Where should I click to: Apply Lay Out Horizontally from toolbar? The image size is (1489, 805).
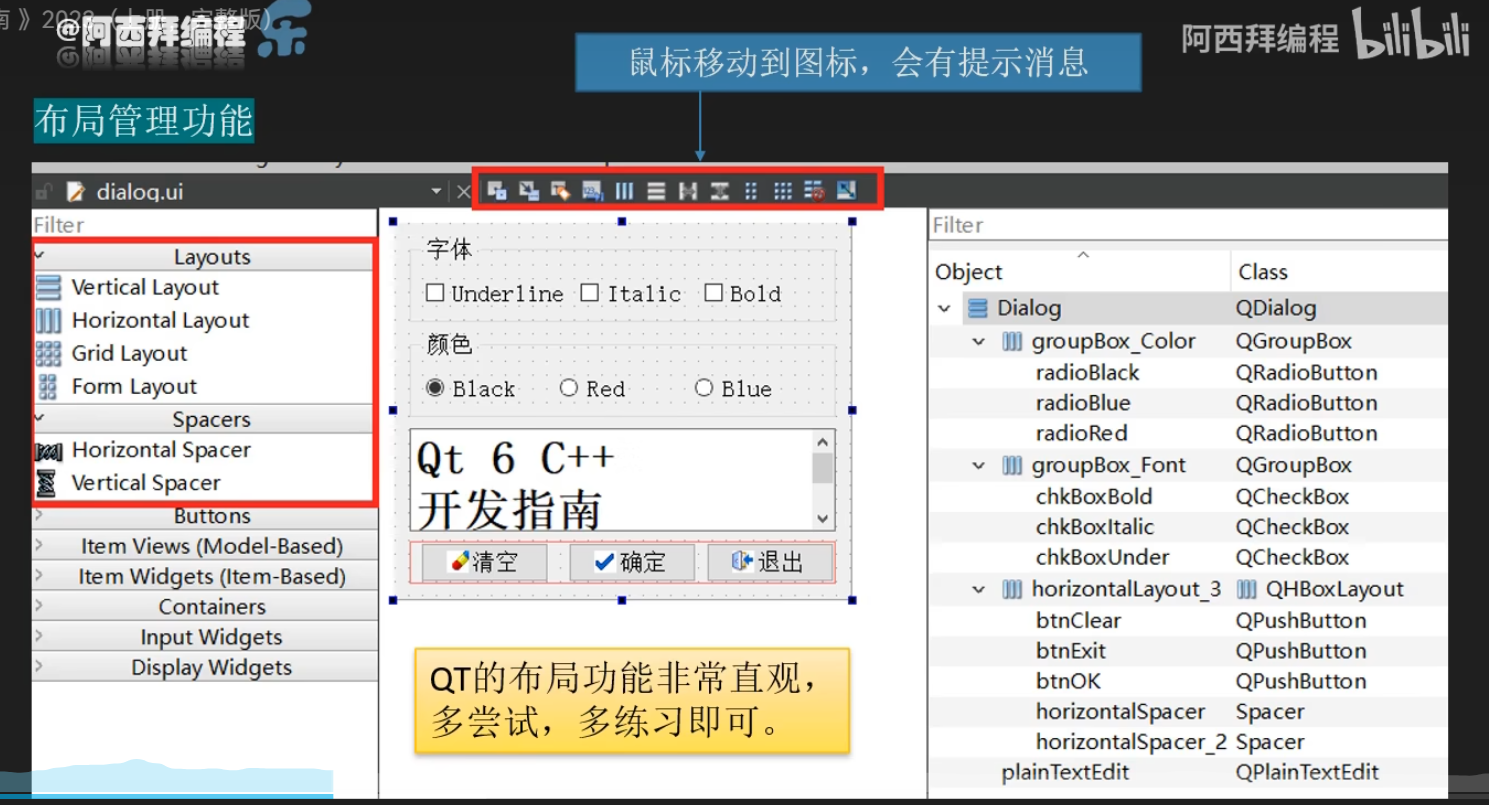pyautogui.click(x=624, y=190)
